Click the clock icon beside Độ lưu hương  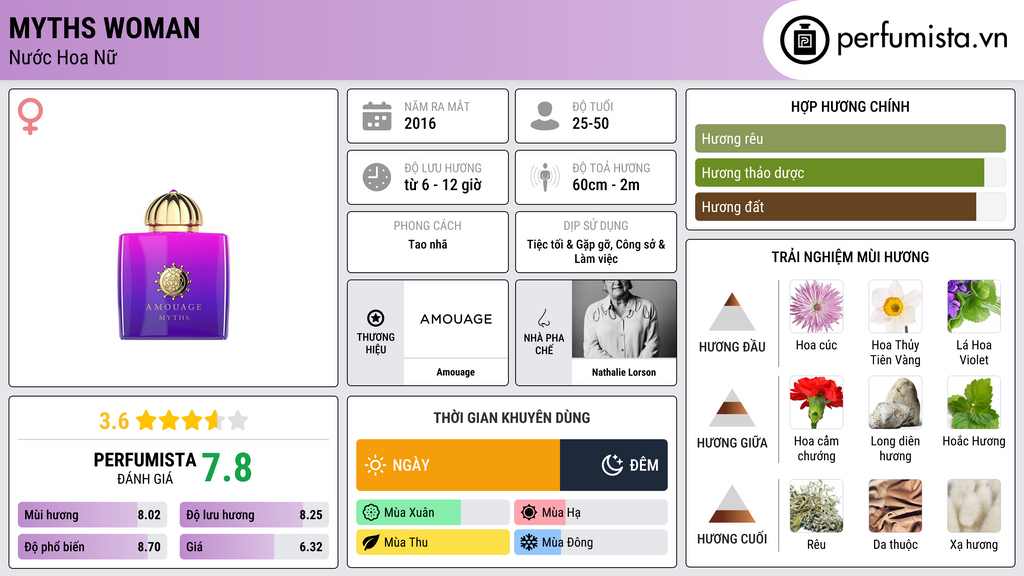coord(377,177)
